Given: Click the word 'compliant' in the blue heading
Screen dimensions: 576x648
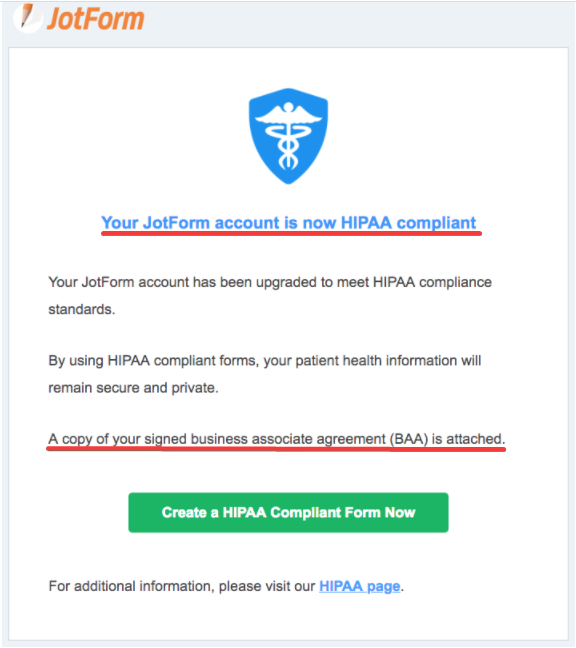Looking at the screenshot, I should coord(436,223).
